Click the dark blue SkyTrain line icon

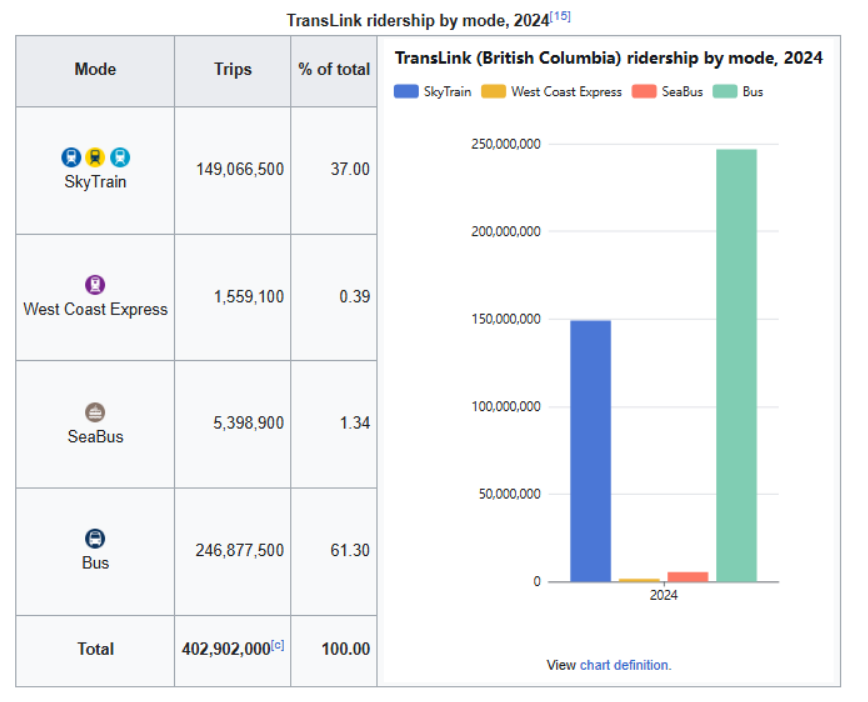(x=71, y=157)
